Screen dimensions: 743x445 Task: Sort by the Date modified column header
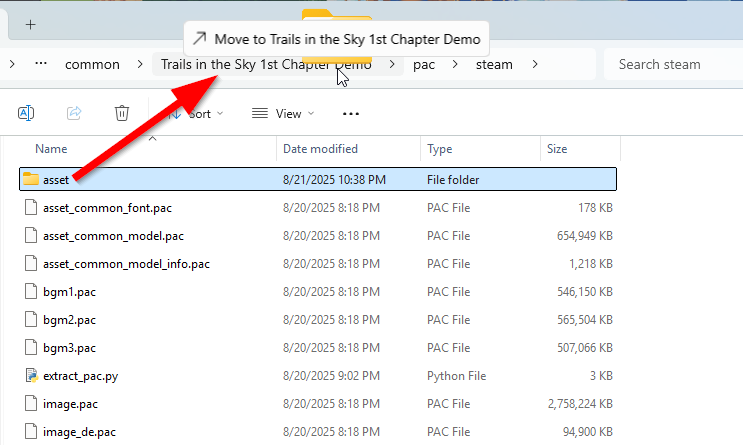coord(320,149)
